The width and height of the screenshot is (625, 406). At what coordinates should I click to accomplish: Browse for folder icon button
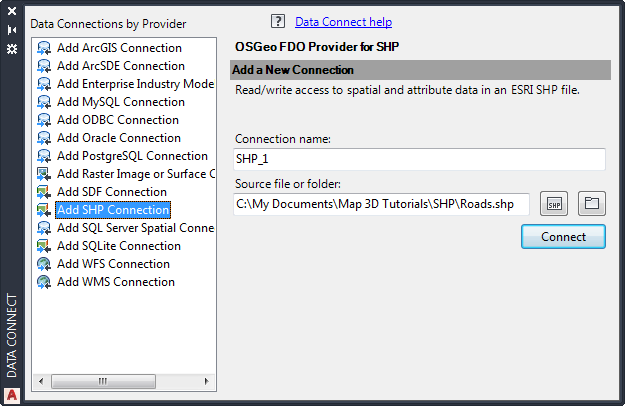pos(592,204)
